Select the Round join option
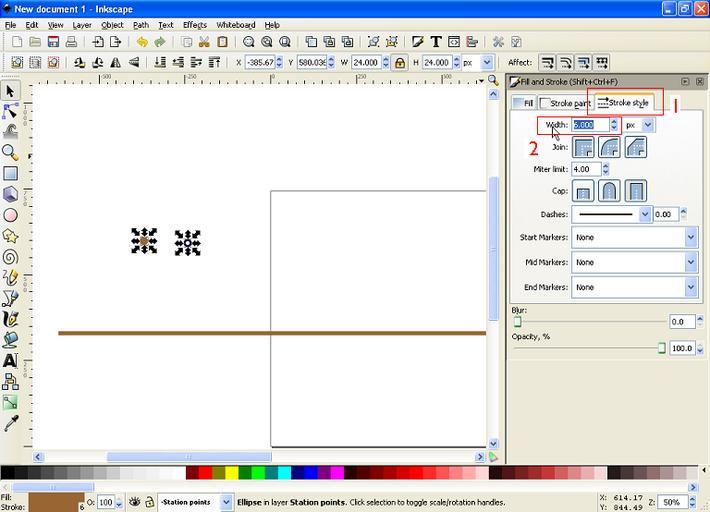 pyautogui.click(x=609, y=147)
